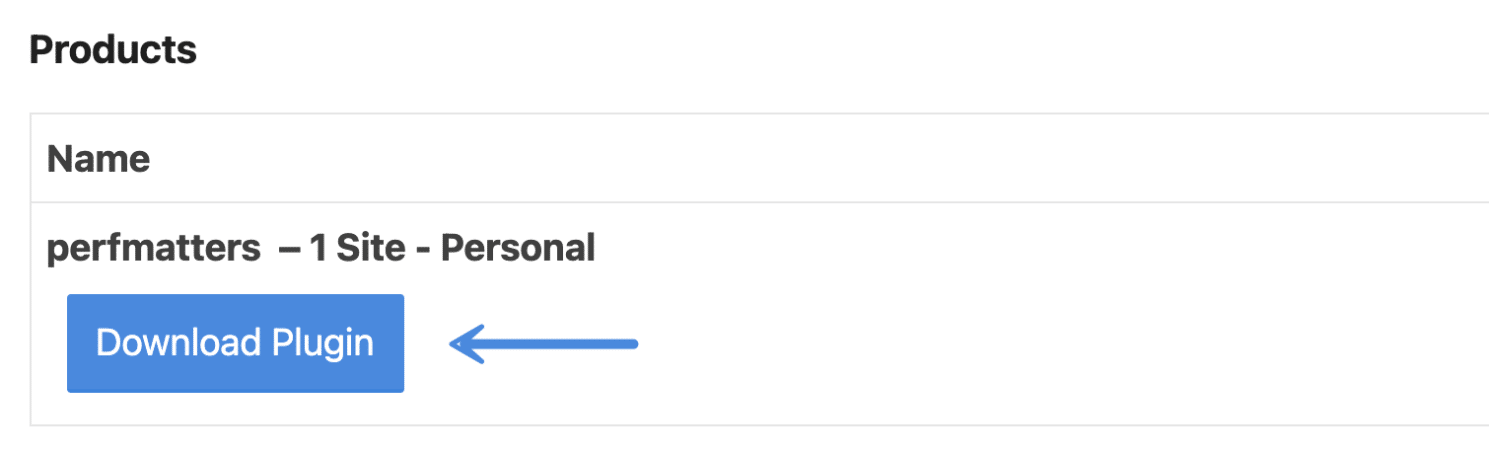This screenshot has width=1489, height=456.
Task: Click the left edge of the Download Plugin button
Action: pos(71,343)
